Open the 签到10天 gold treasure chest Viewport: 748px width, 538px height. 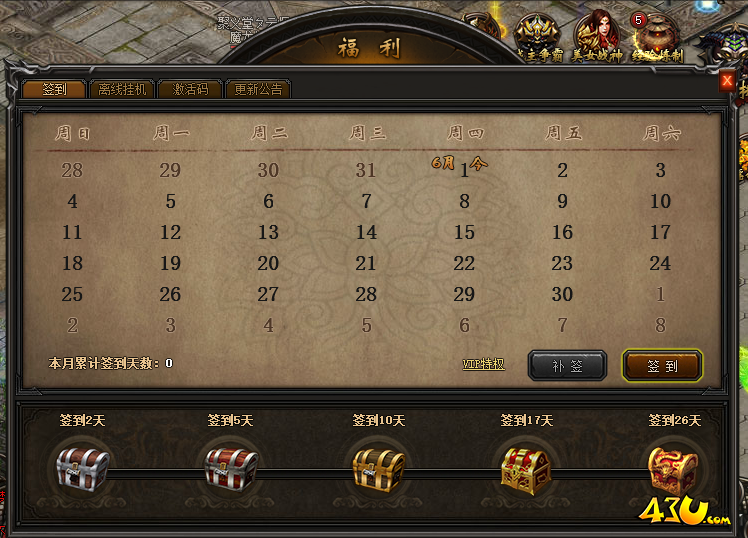tap(379, 470)
